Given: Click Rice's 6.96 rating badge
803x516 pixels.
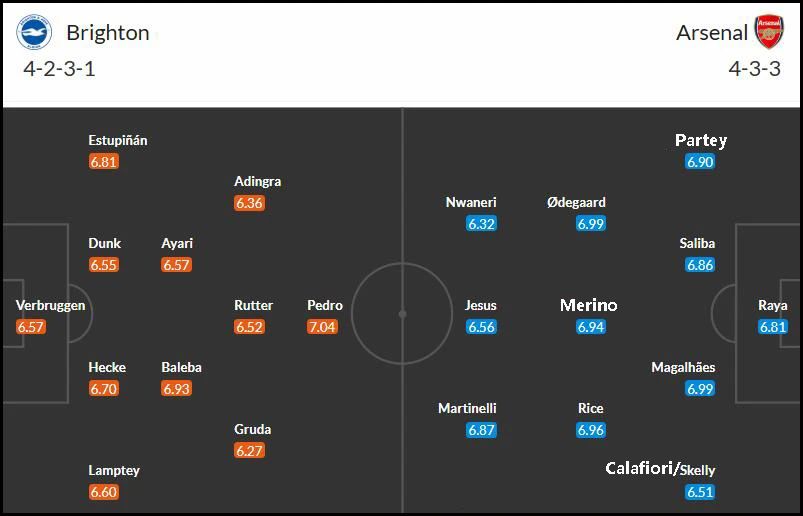Looking at the screenshot, I should (x=590, y=430).
